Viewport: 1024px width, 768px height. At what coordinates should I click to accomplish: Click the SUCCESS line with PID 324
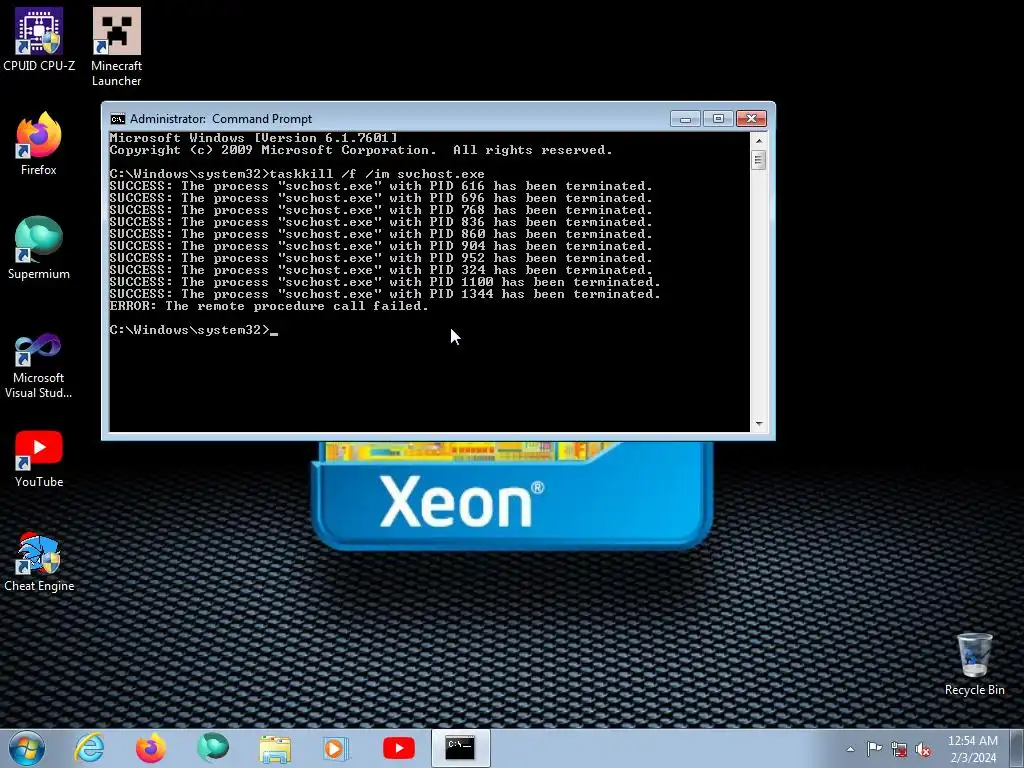pyautogui.click(x=381, y=270)
